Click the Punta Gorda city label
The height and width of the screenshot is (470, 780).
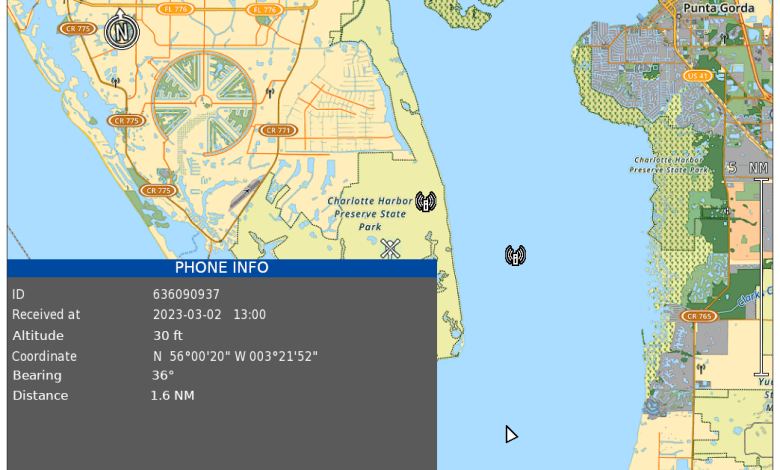click(718, 8)
